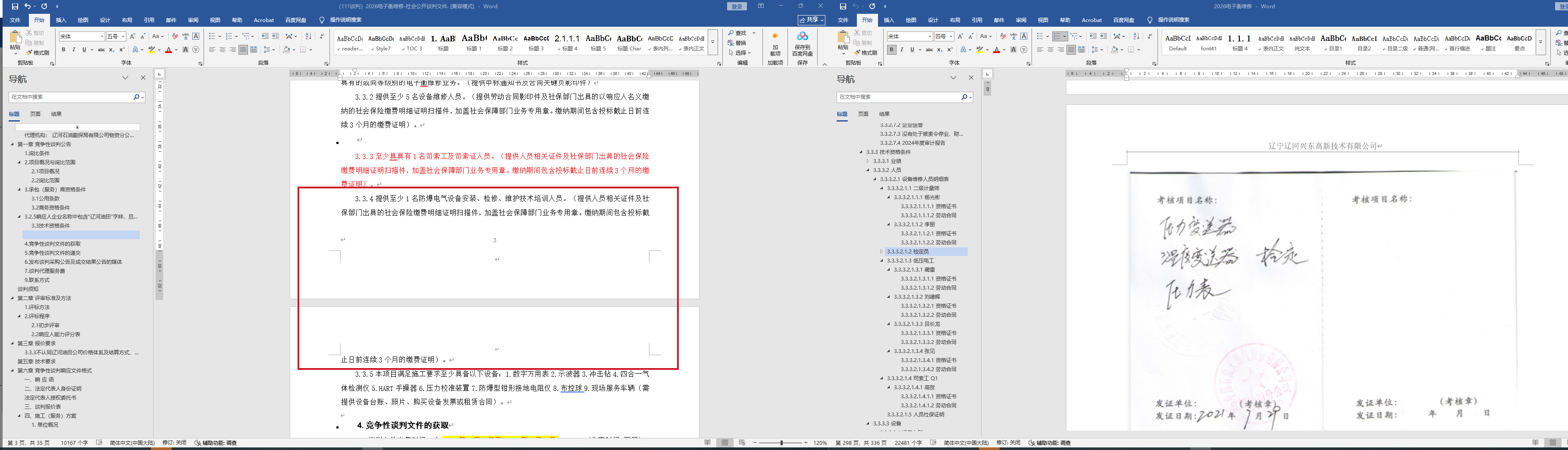Click the Save to Baidu Netdisk icon

tap(802, 44)
